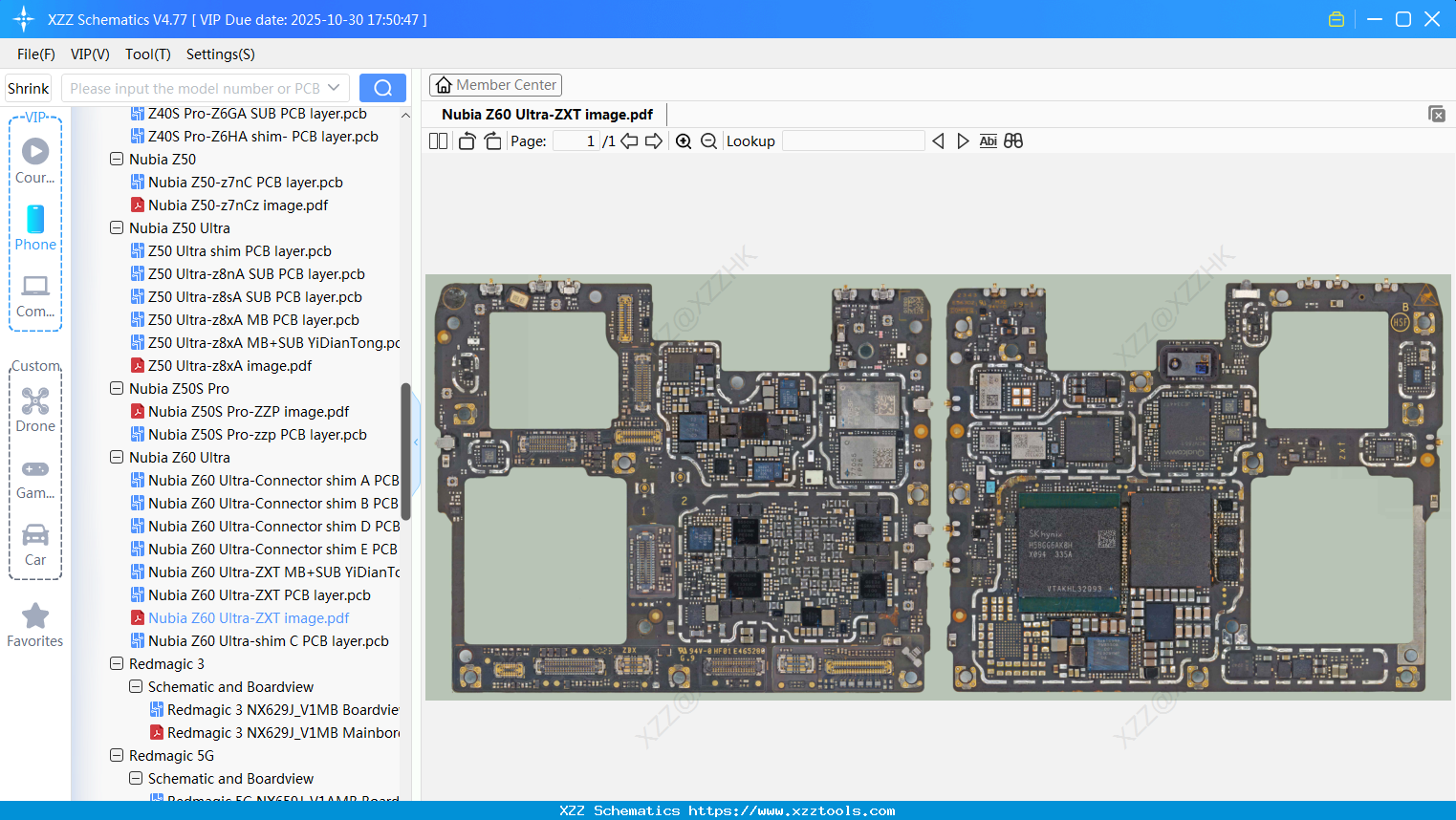Click the zoom out magnifier icon

(708, 141)
